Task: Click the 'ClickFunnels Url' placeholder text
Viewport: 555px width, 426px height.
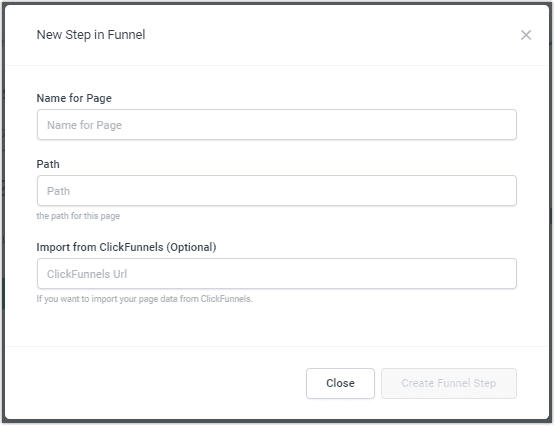Action: click(x=87, y=274)
